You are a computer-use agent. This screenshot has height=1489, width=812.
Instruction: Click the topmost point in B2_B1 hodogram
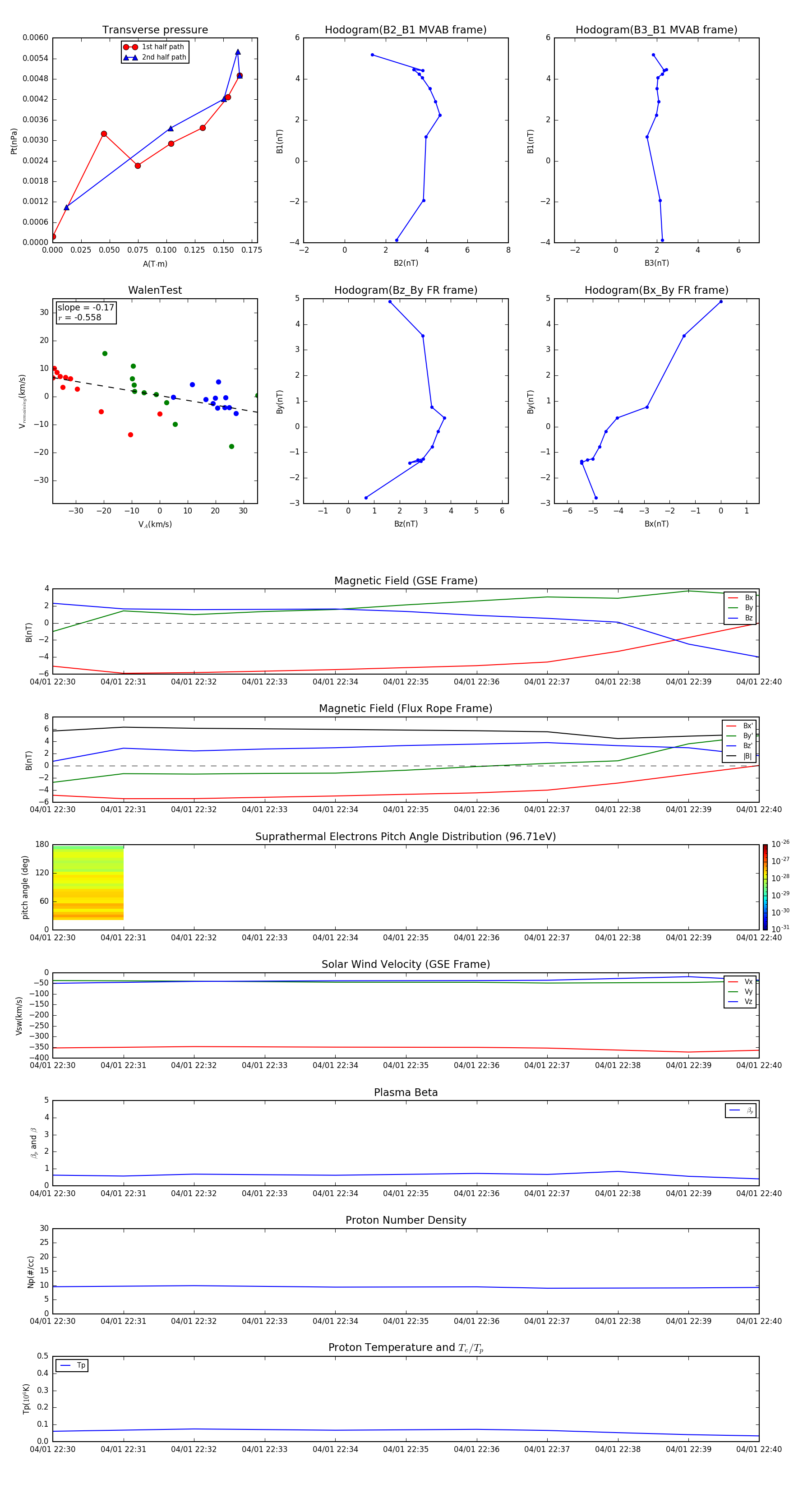372,55
